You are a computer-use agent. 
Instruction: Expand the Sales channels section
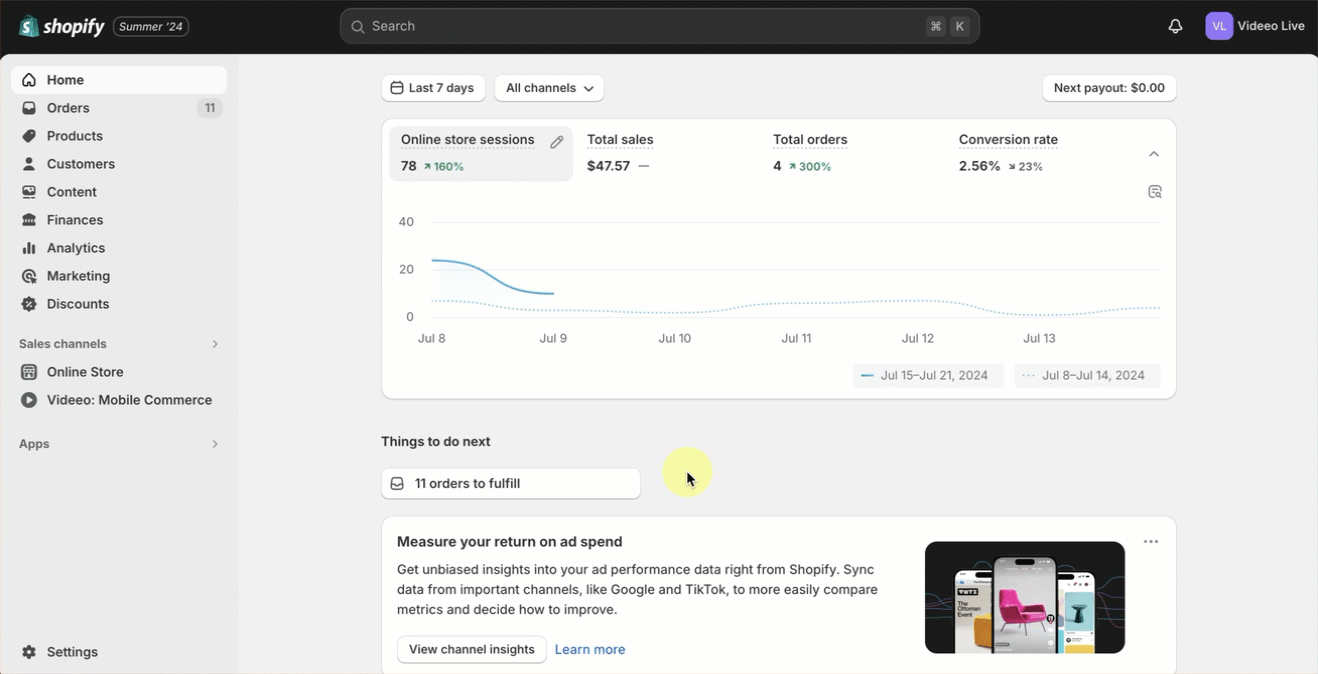[x=214, y=344]
